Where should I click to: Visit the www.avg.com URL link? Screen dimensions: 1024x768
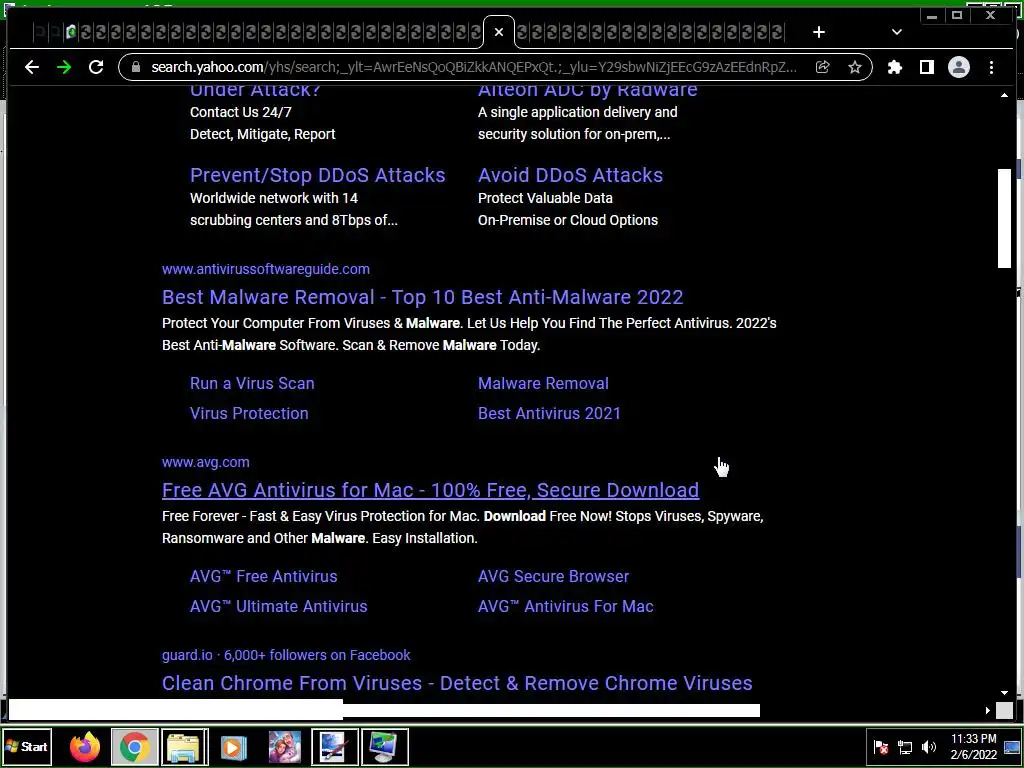[x=206, y=462]
